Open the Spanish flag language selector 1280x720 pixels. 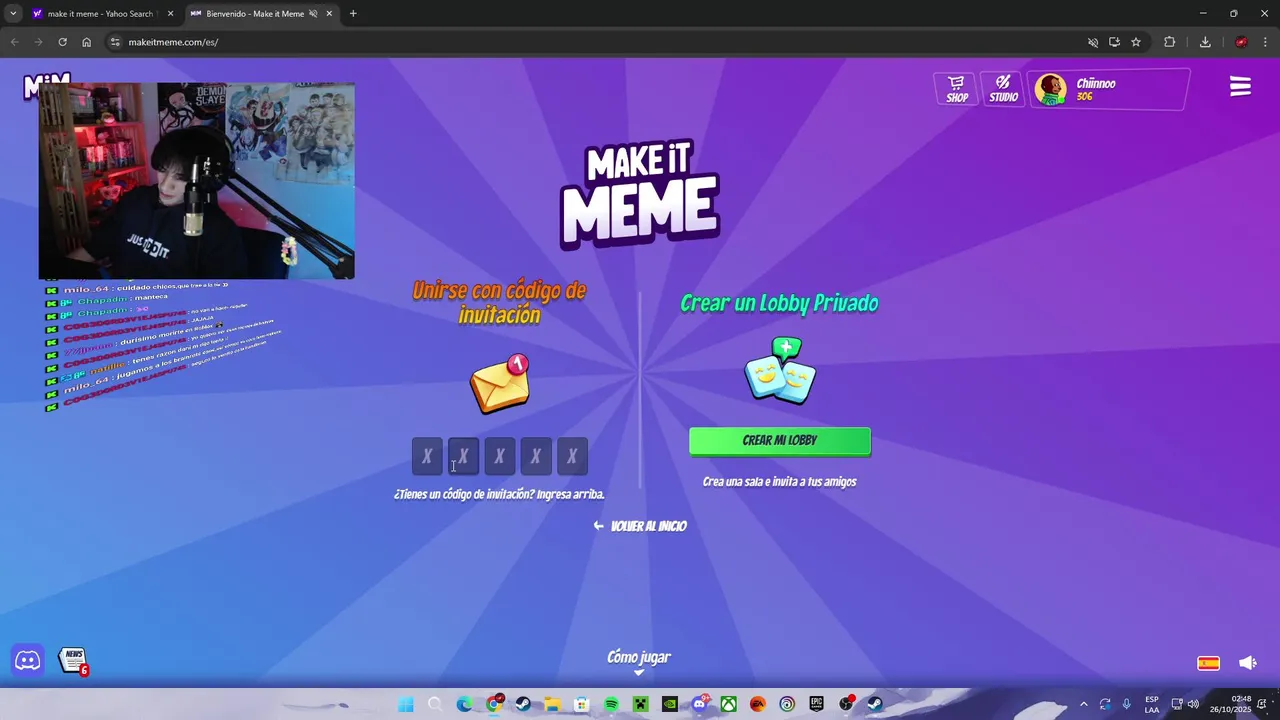click(1208, 663)
